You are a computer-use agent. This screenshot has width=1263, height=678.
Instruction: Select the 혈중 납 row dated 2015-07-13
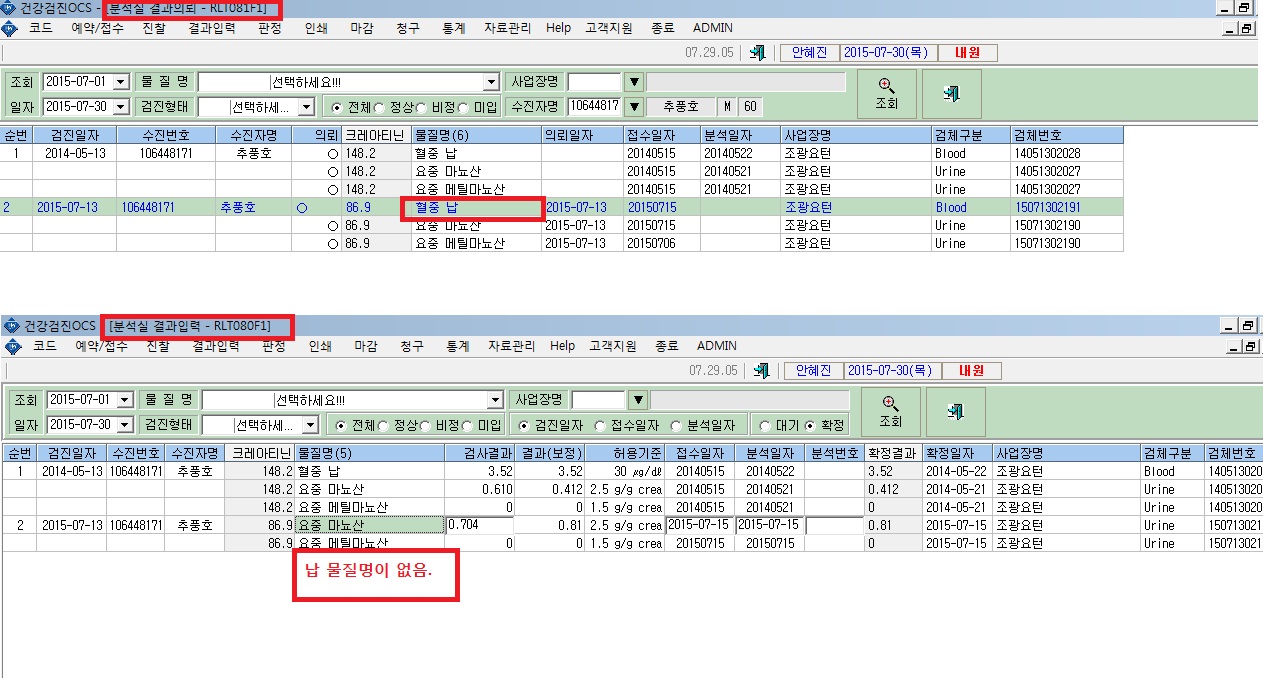click(x=562, y=208)
